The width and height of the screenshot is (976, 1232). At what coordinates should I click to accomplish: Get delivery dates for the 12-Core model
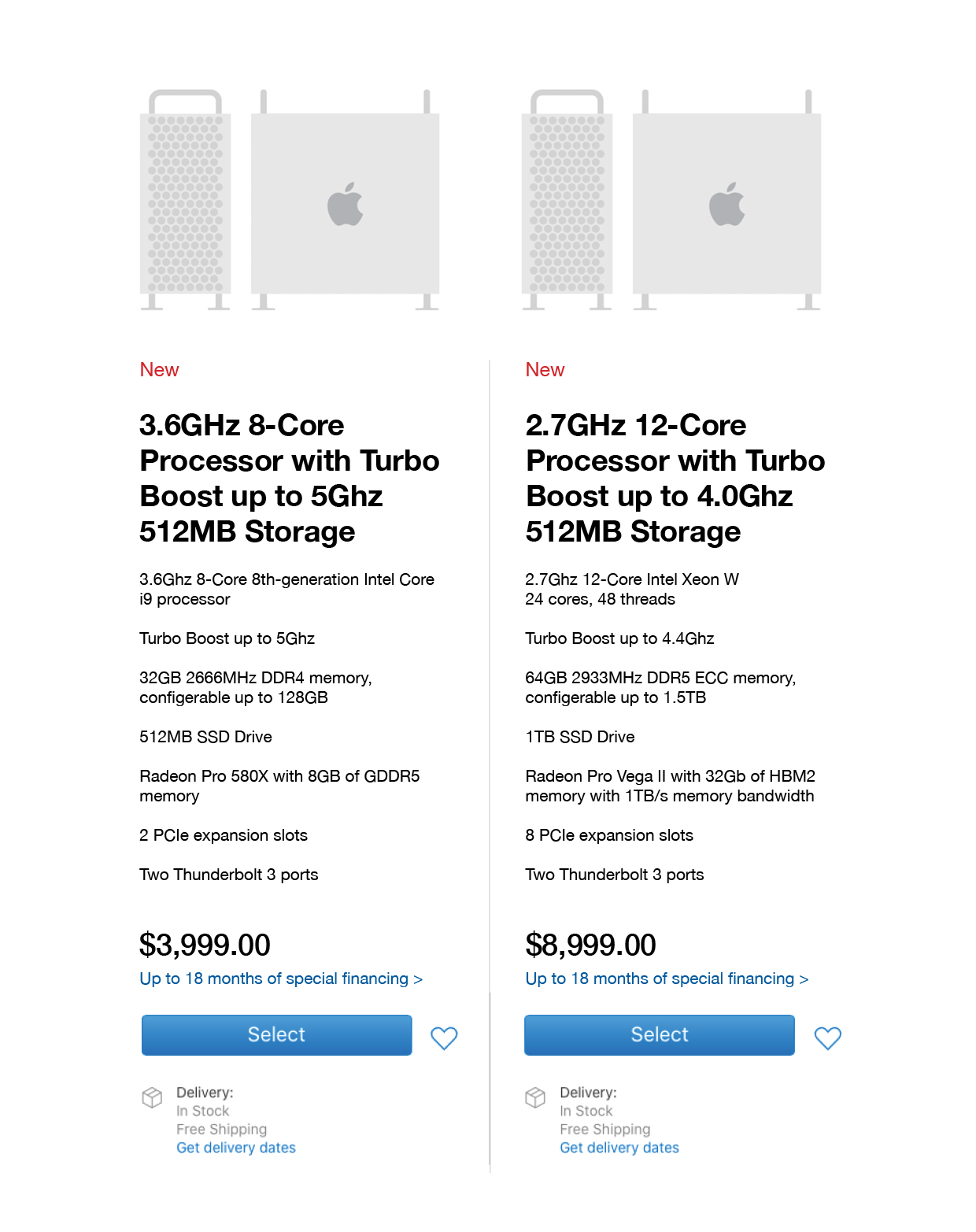(x=619, y=1148)
